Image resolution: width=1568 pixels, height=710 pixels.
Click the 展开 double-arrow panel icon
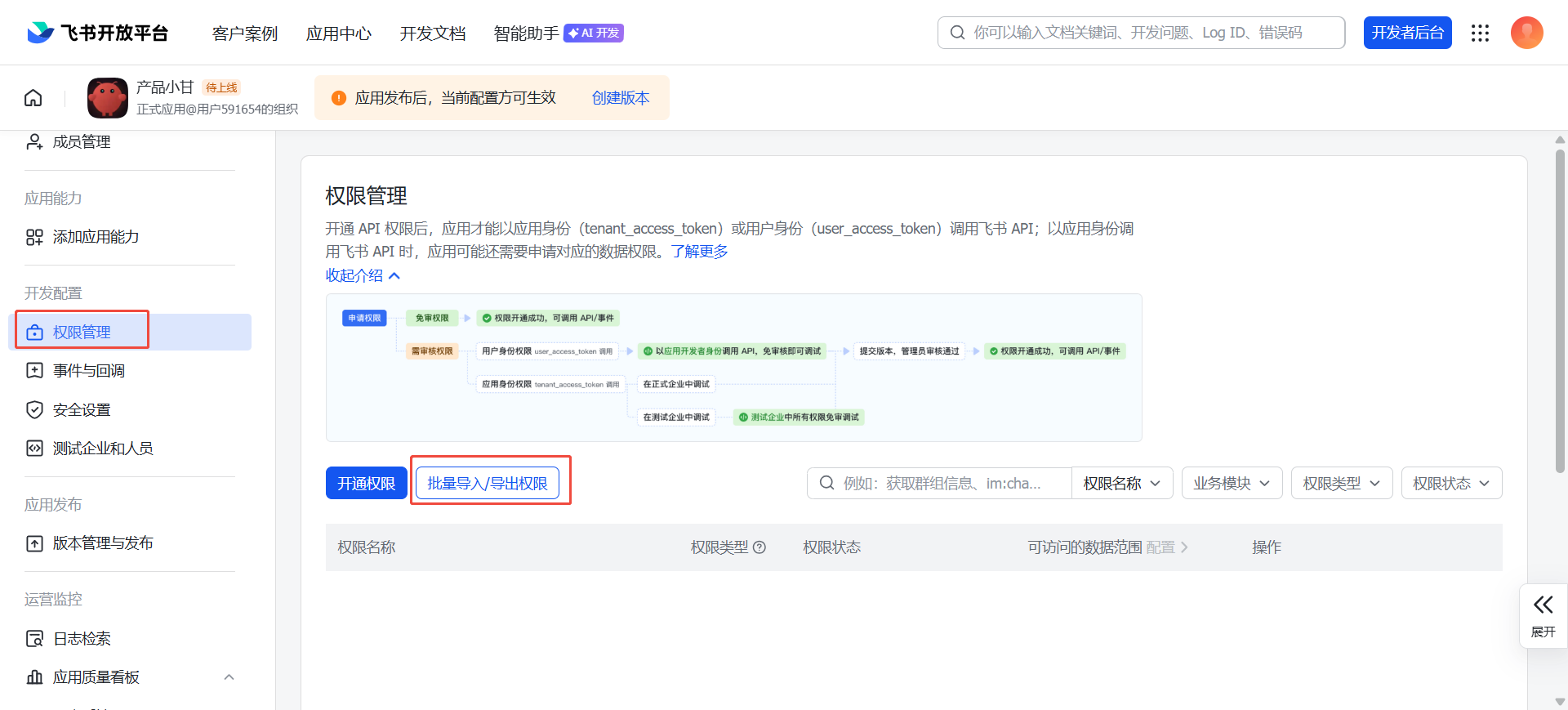(x=1543, y=605)
